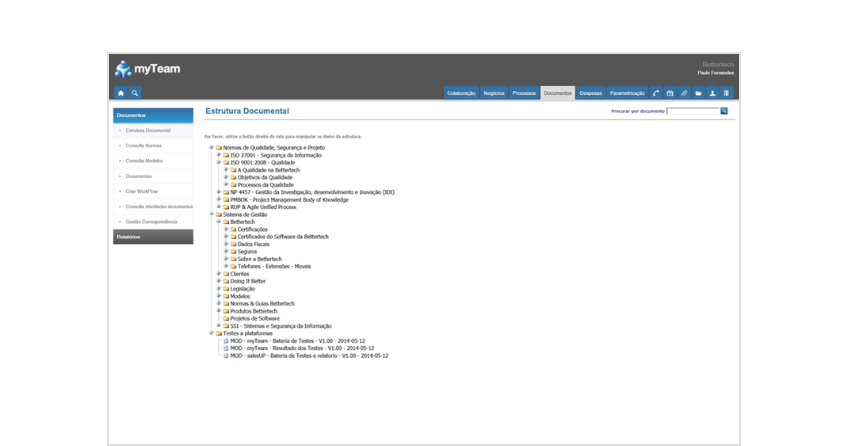Image resolution: width=848 pixels, height=446 pixels.
Task: Collapse the Sistema de Gestão tree node
Action: 211,214
